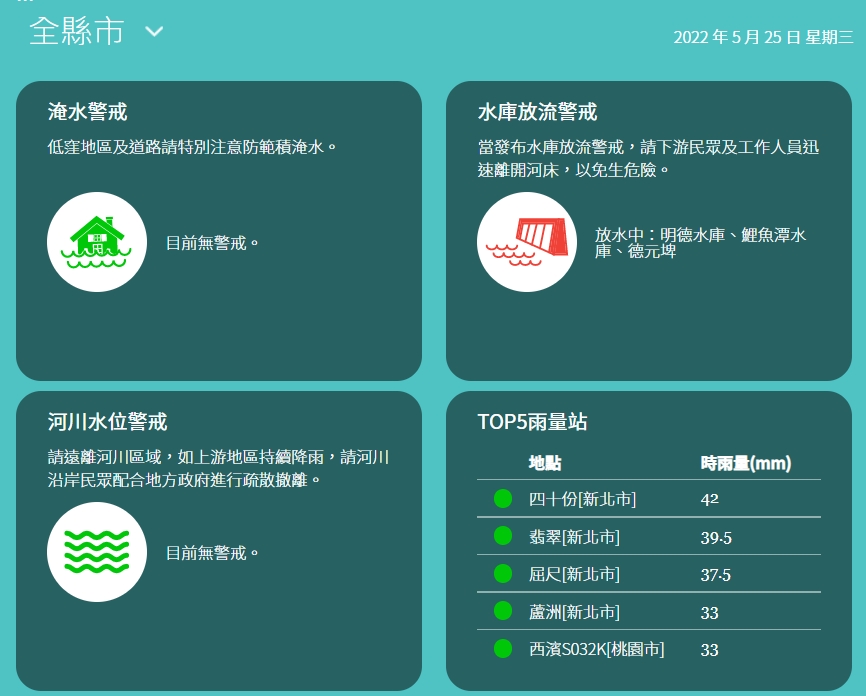Click the 時雨量(mm) column header
The height and width of the screenshot is (696, 866).
coord(746,463)
